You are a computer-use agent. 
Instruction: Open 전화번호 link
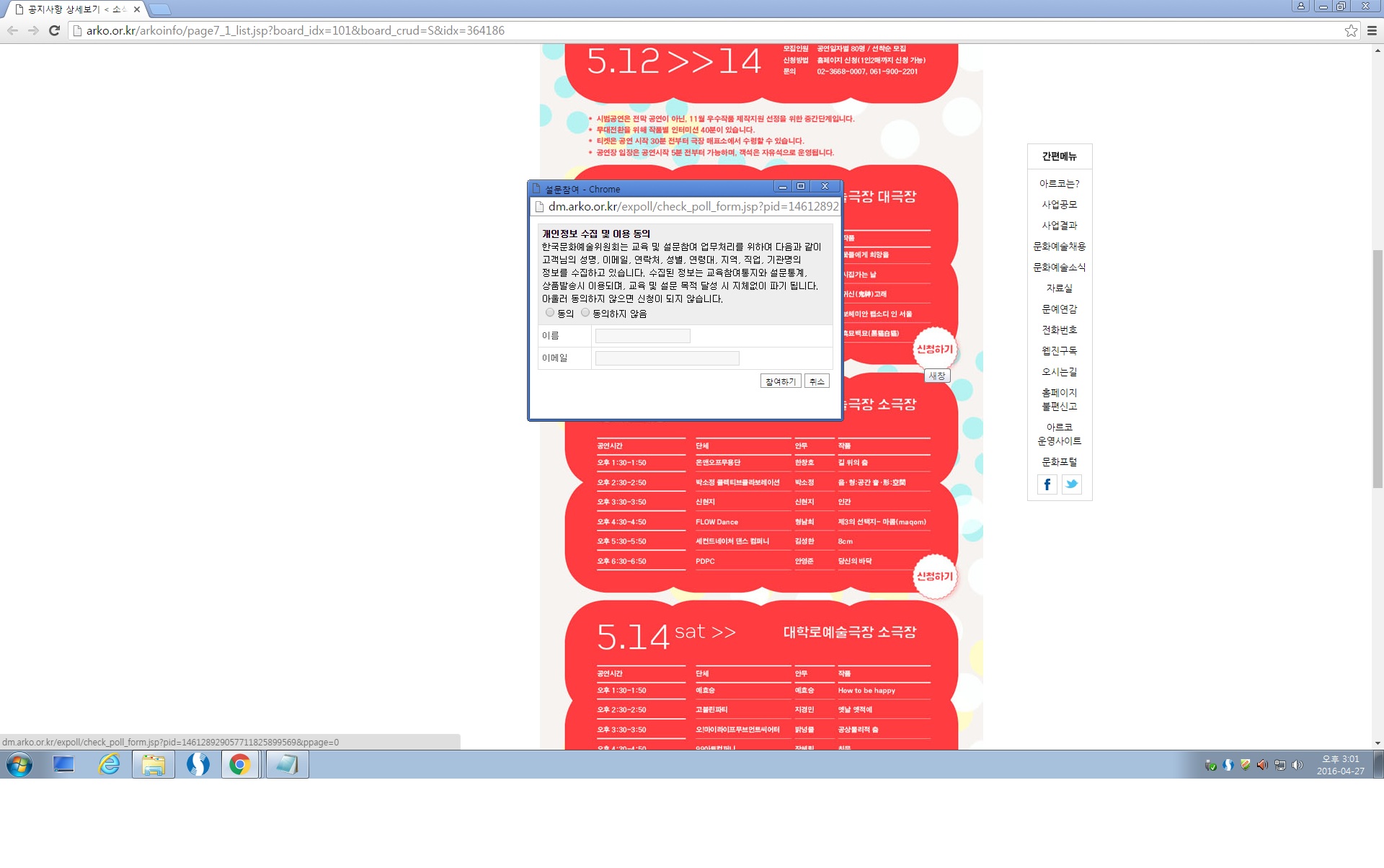point(1060,330)
